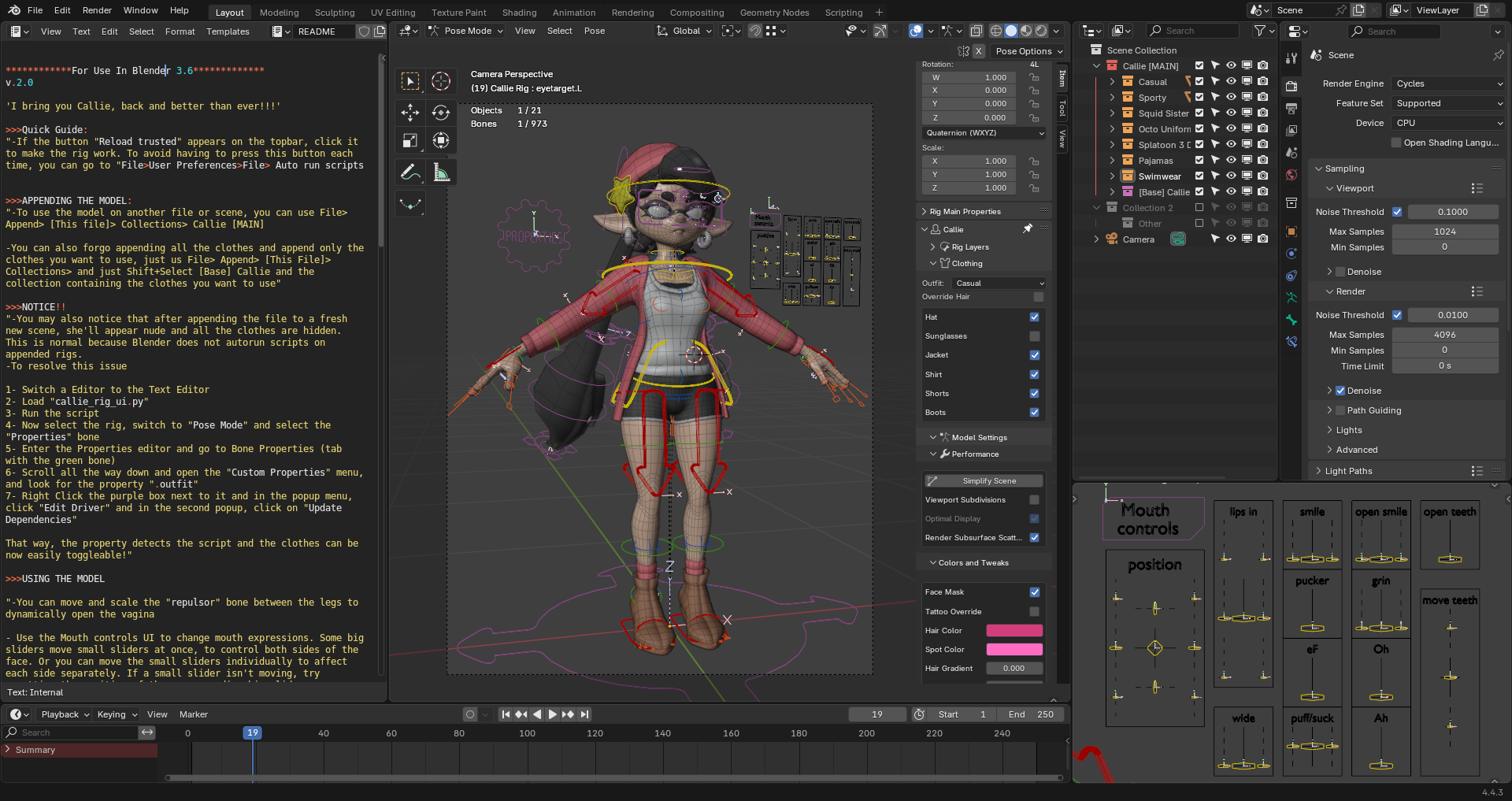Image resolution: width=1512 pixels, height=801 pixels.
Task: Open the Keying popover in timeline
Action: pyautogui.click(x=117, y=714)
